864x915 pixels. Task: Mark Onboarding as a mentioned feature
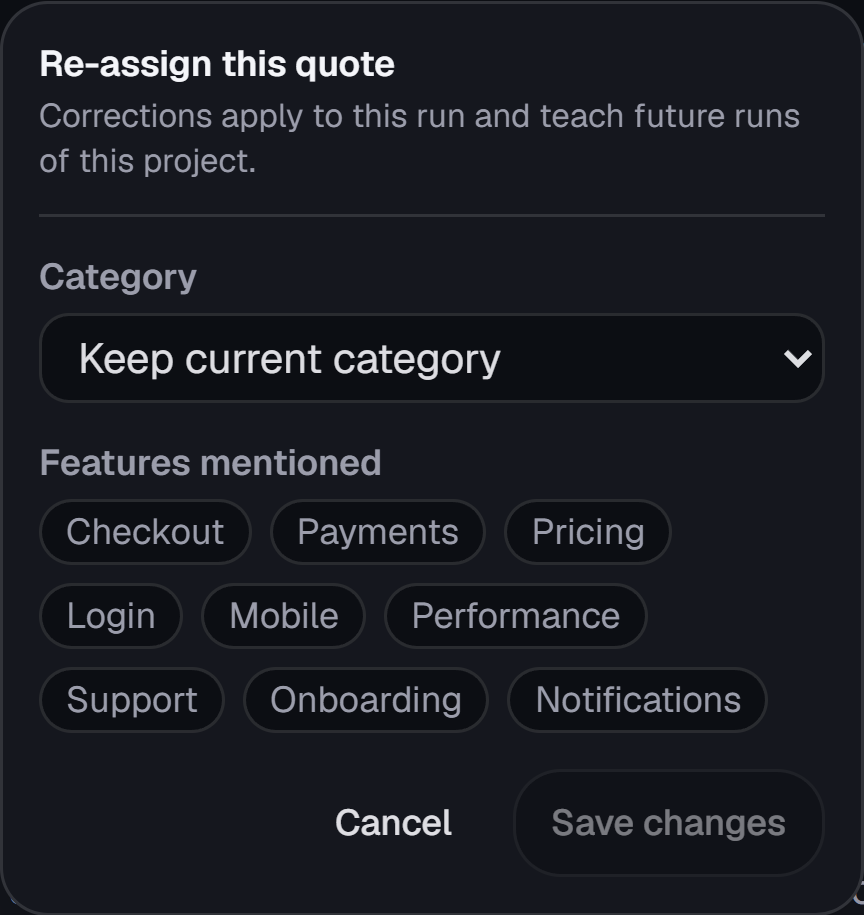[x=366, y=700]
